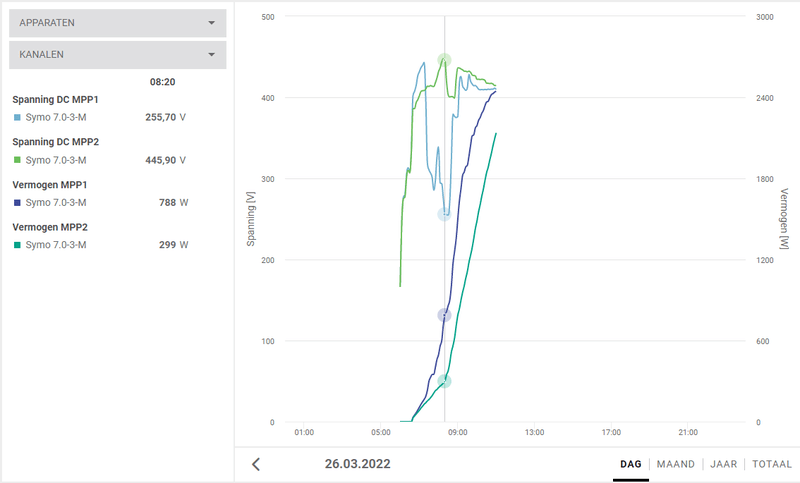
Task: Click the dark blue data point marker
Action: click(x=444, y=315)
